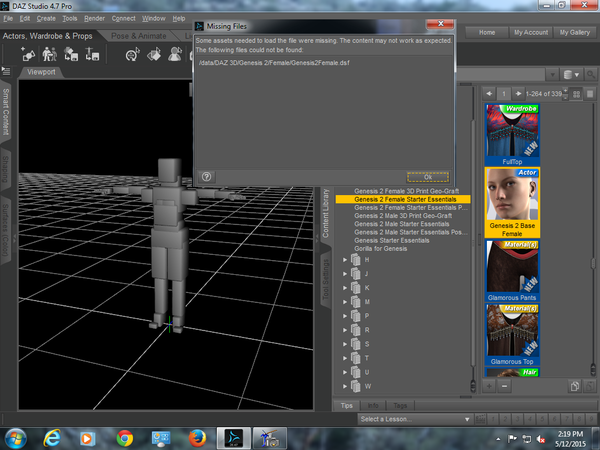Switch to Pose & Animate tab

click(139, 36)
